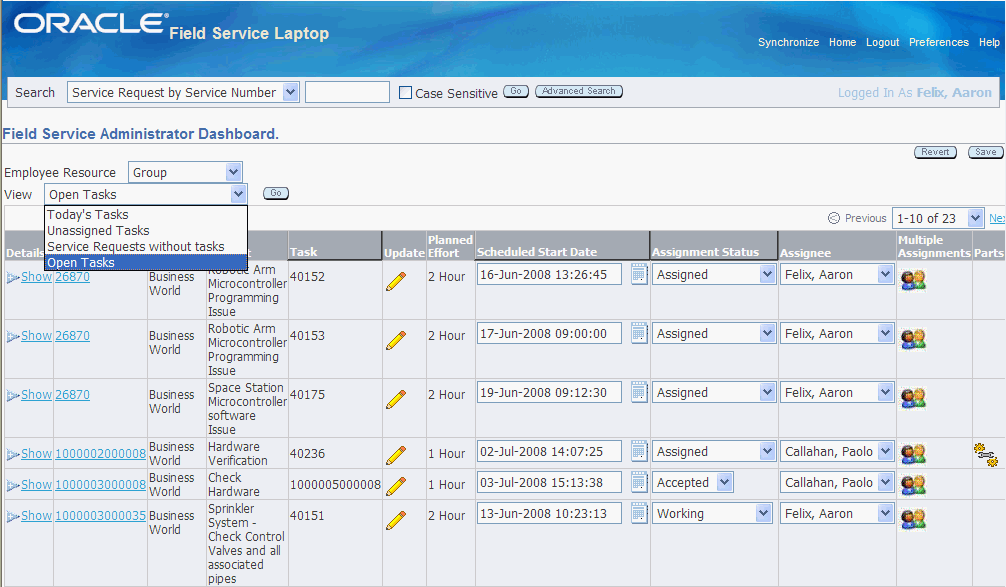Open service request link 1000003000008
1006x587 pixels.
coord(100,485)
